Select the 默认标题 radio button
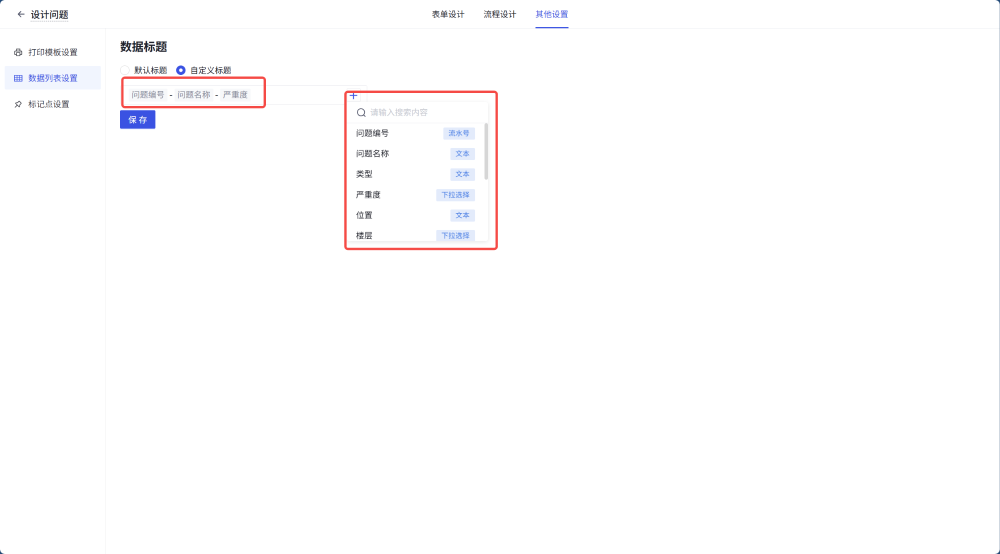The height and width of the screenshot is (554, 1000). click(125, 70)
